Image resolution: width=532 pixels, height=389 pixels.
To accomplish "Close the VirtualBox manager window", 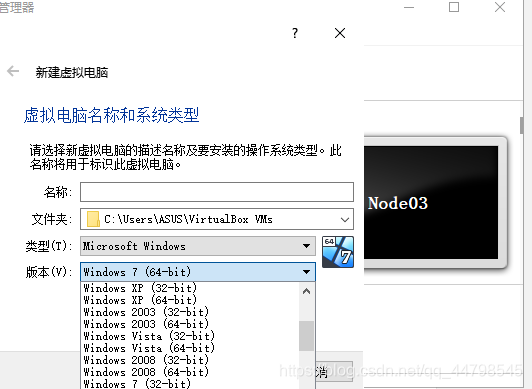I will 500,7.
